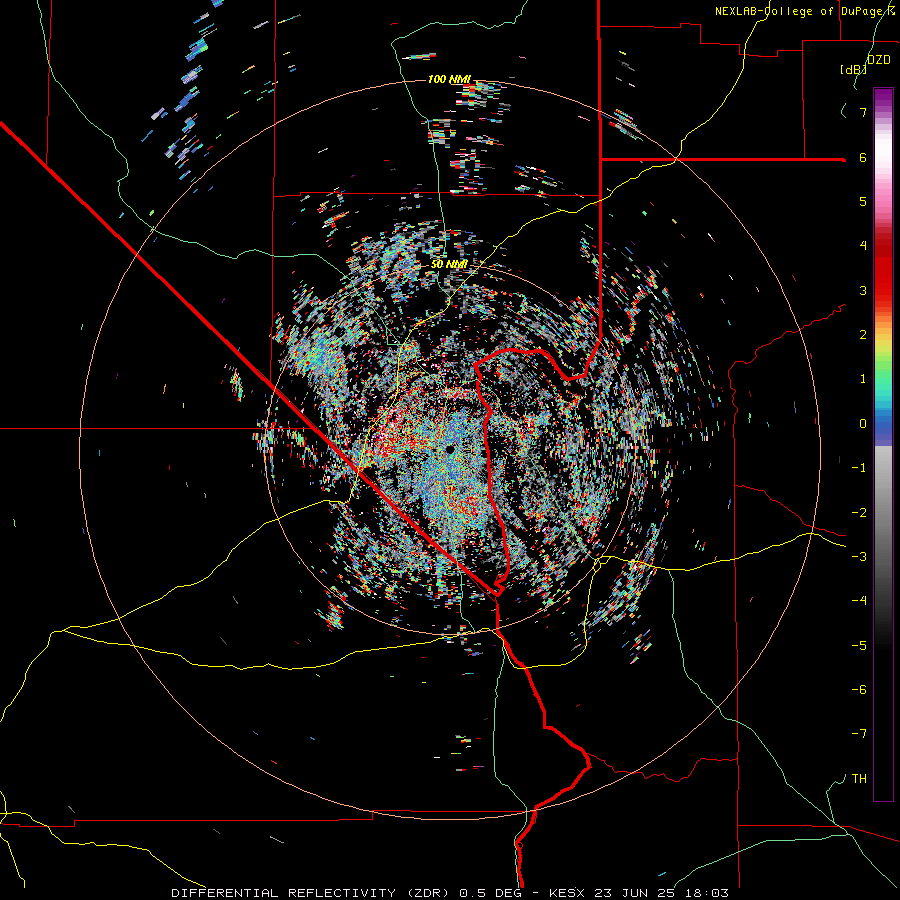Click the -7 scale label
The height and width of the screenshot is (900, 900).
point(859,734)
